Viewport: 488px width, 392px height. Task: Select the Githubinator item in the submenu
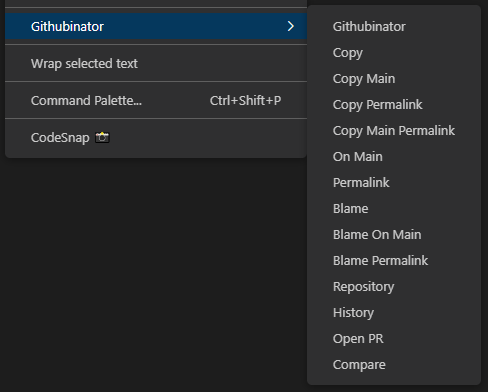coord(394,27)
